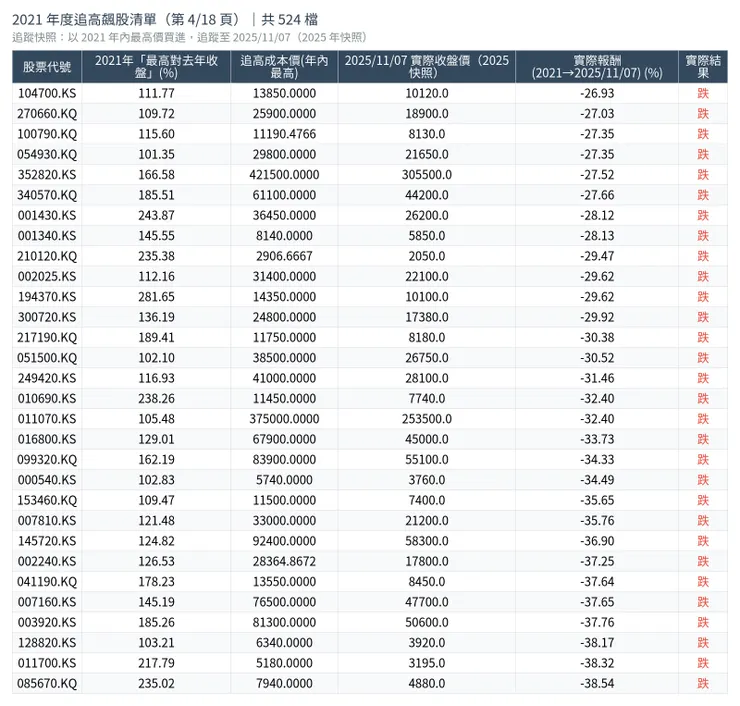Click closing price 10120.0
740x706 pixels.
pyautogui.click(x=427, y=93)
